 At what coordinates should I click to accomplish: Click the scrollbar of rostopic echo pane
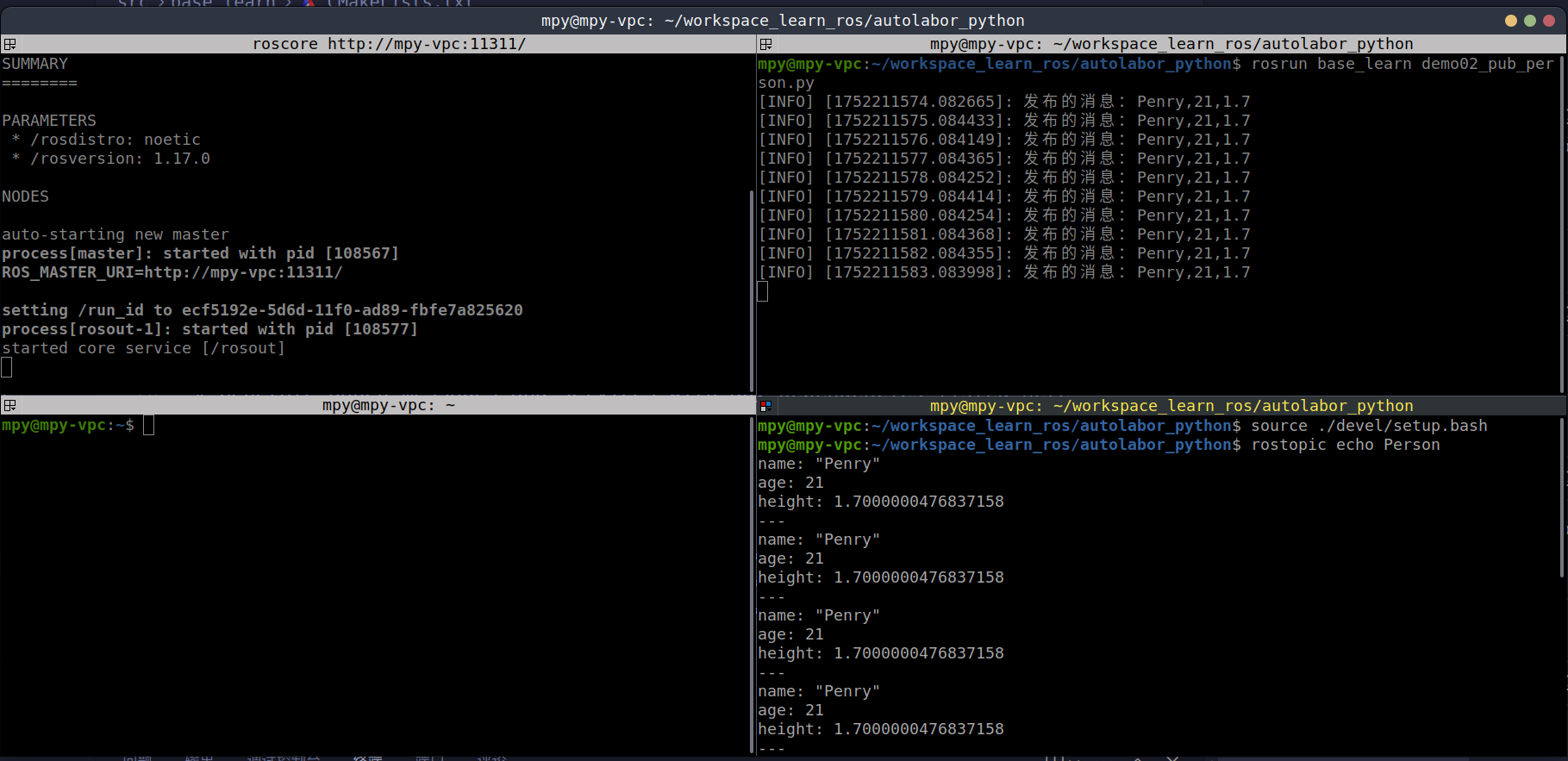(1562, 500)
